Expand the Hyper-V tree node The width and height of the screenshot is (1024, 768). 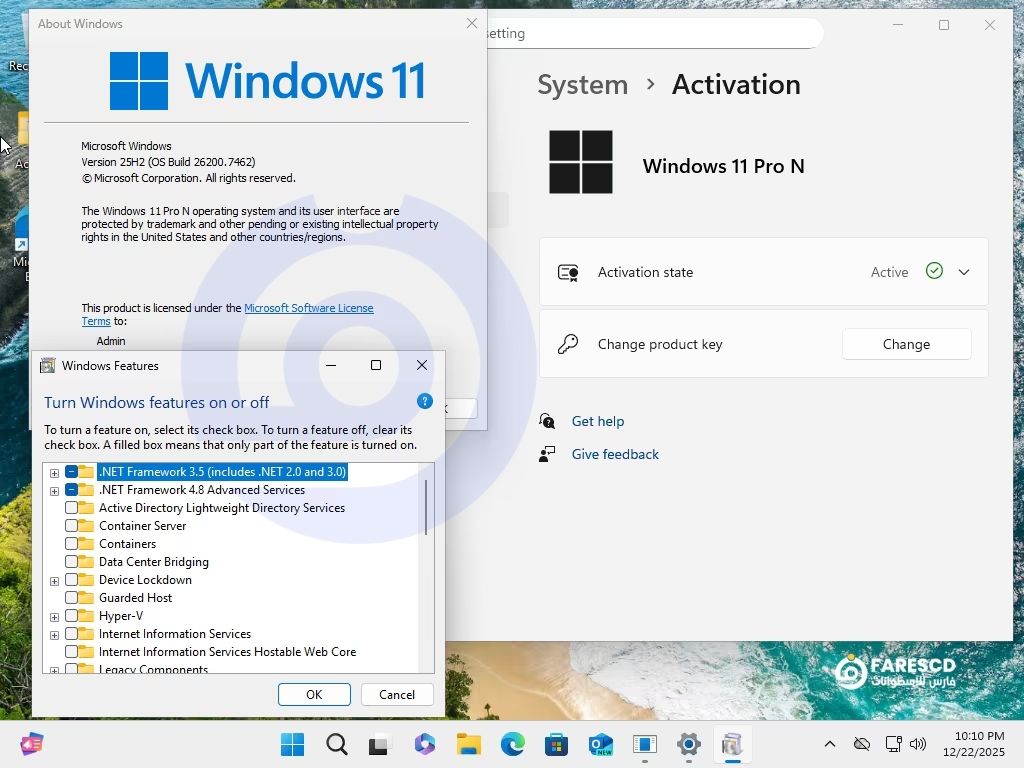[54, 616]
